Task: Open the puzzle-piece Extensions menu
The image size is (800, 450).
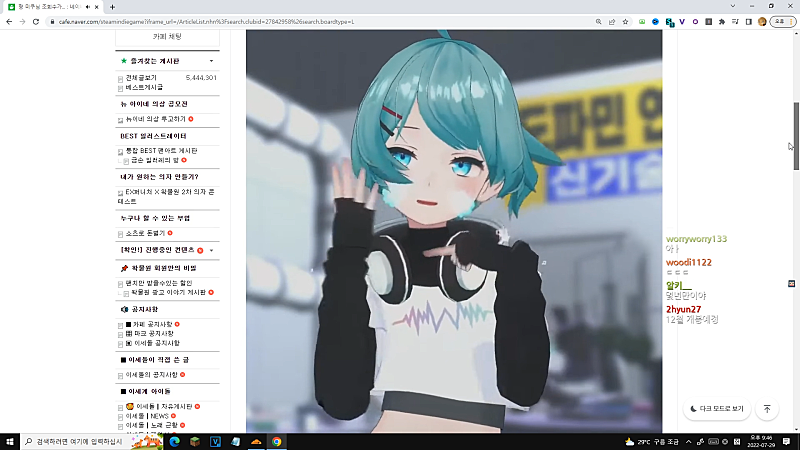Action: click(722, 22)
